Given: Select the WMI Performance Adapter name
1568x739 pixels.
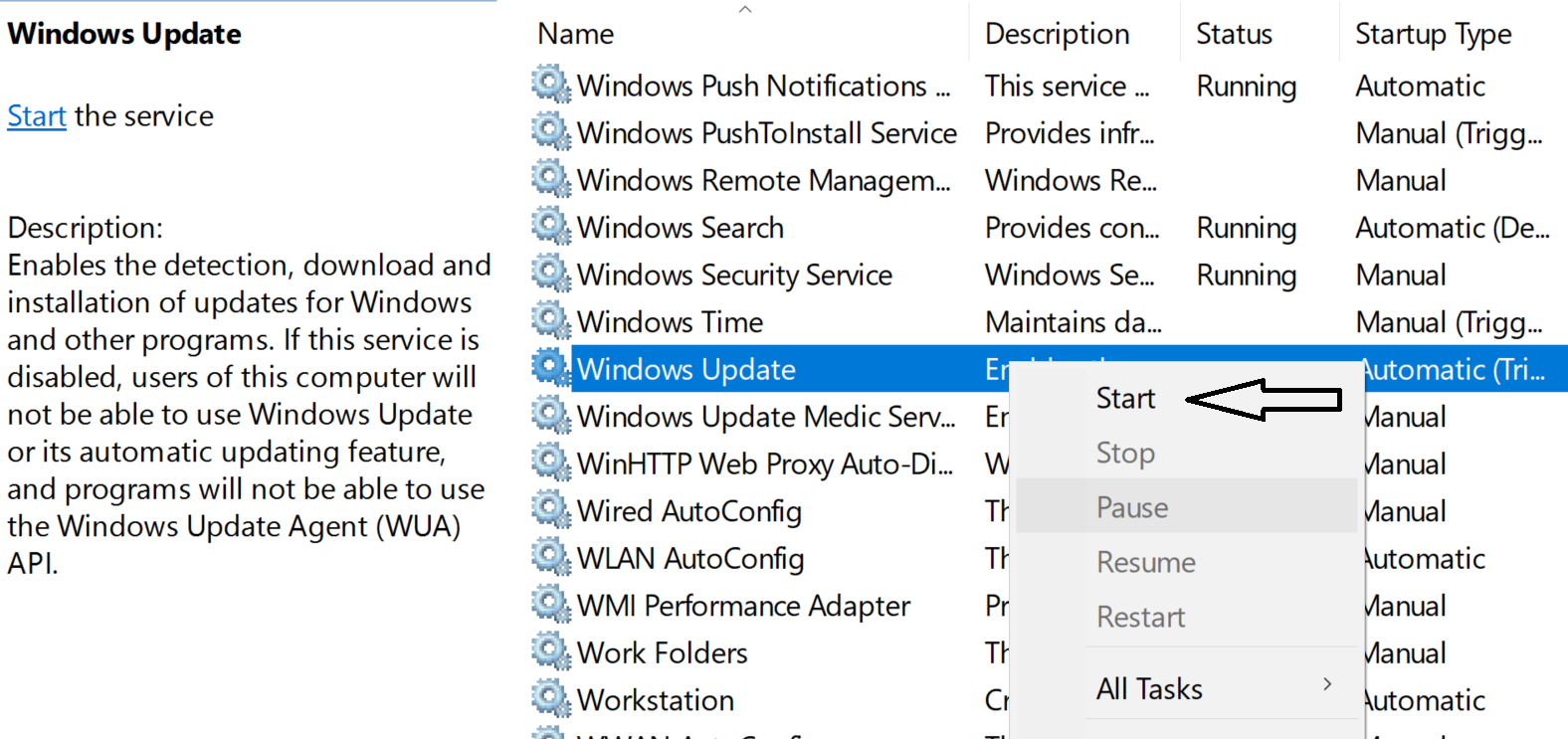Looking at the screenshot, I should tap(743, 606).
